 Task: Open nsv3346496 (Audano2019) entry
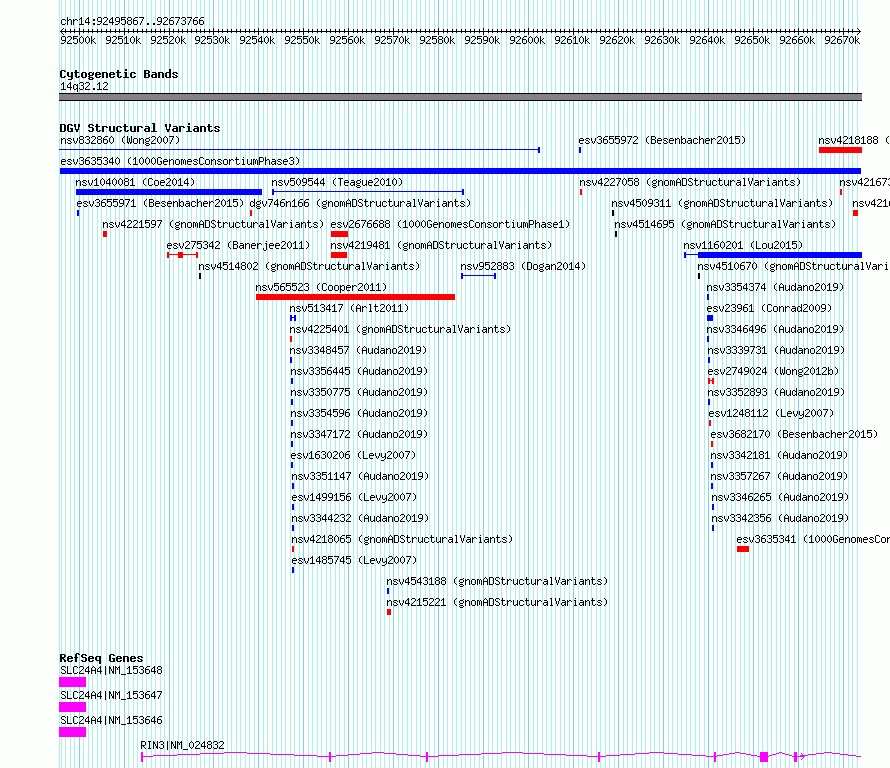click(x=775, y=329)
